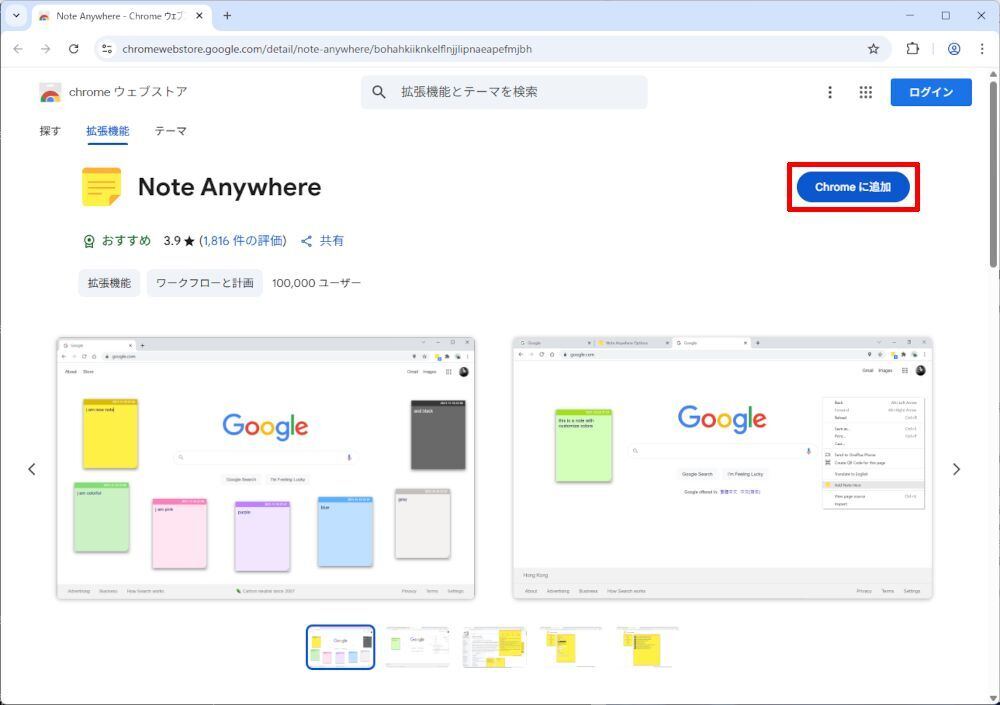The height and width of the screenshot is (705, 1000).
Task: Click the 共有 share link
Action: coord(323,241)
